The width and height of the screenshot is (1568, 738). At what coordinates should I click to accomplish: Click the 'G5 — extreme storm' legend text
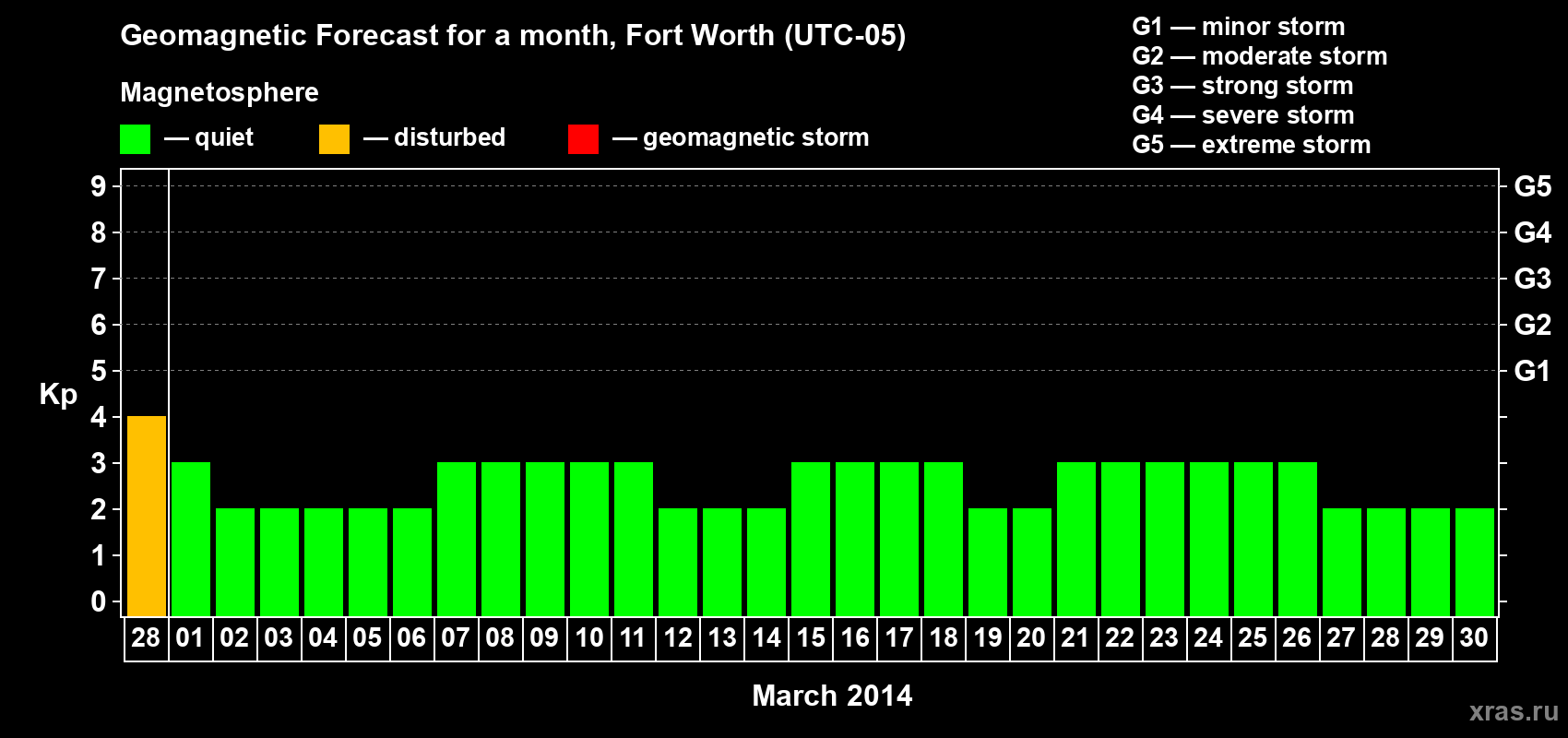coord(1252,145)
